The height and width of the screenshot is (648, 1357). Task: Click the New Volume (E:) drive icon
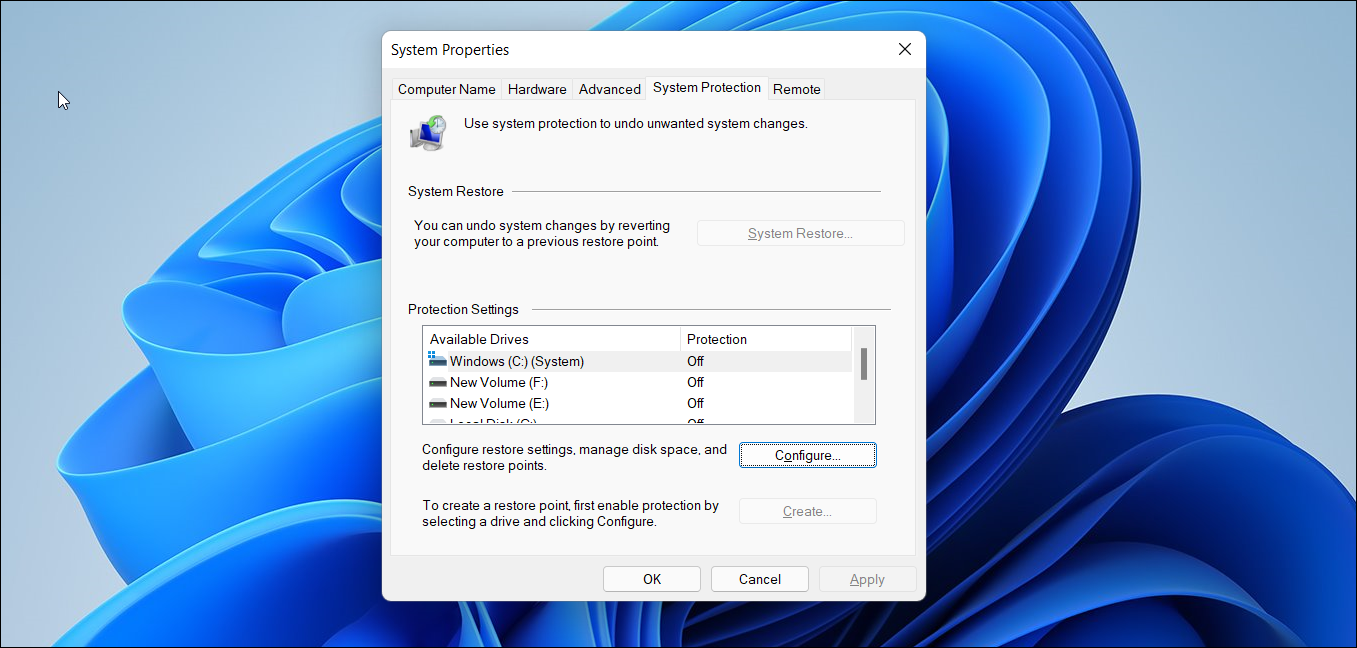[435, 403]
